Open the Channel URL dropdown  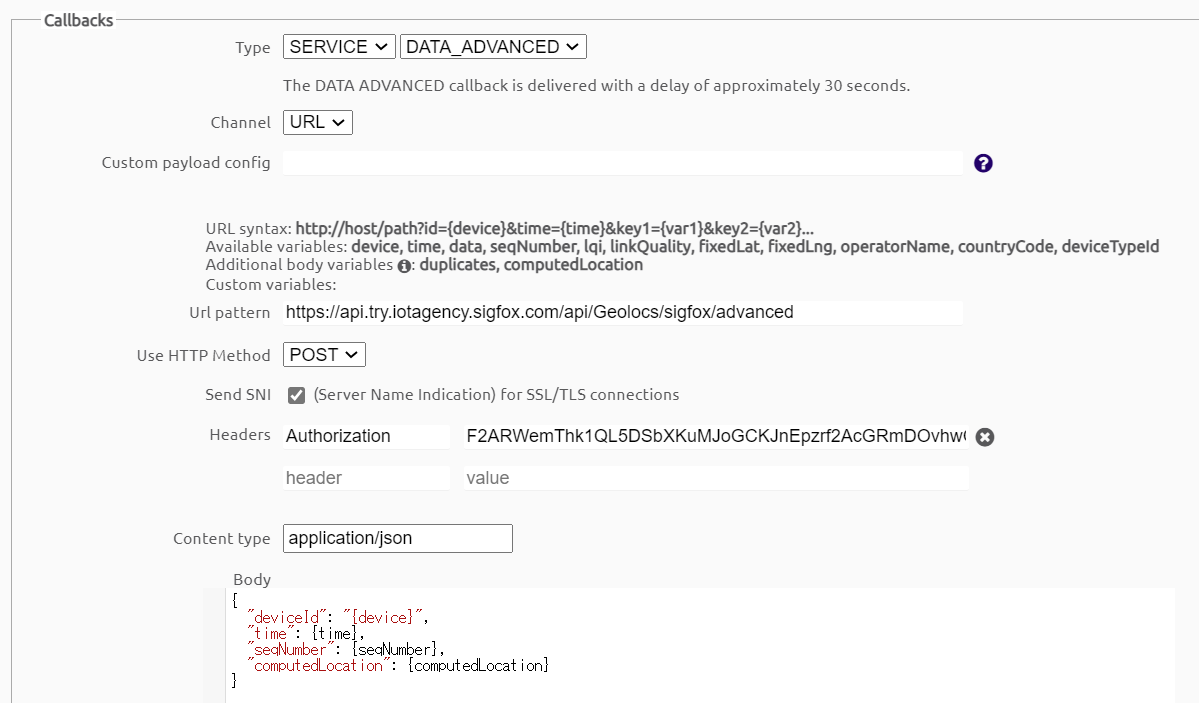click(317, 122)
